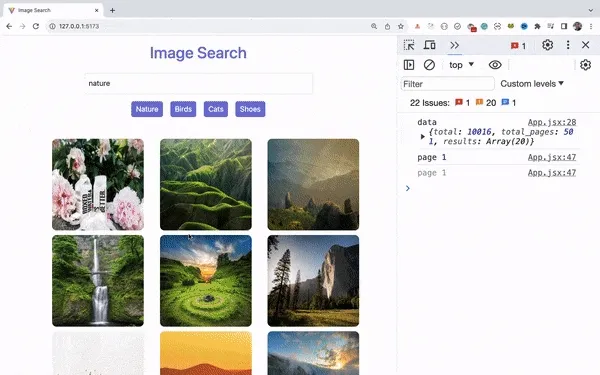Activate DevTools inspect element picker
Screen dimensions: 600x375
coord(409,45)
